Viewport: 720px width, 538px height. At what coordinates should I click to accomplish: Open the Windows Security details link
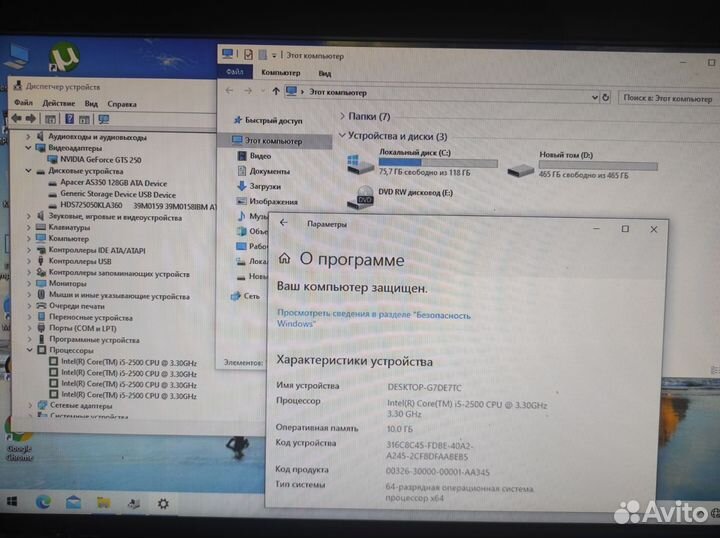[x=373, y=318]
